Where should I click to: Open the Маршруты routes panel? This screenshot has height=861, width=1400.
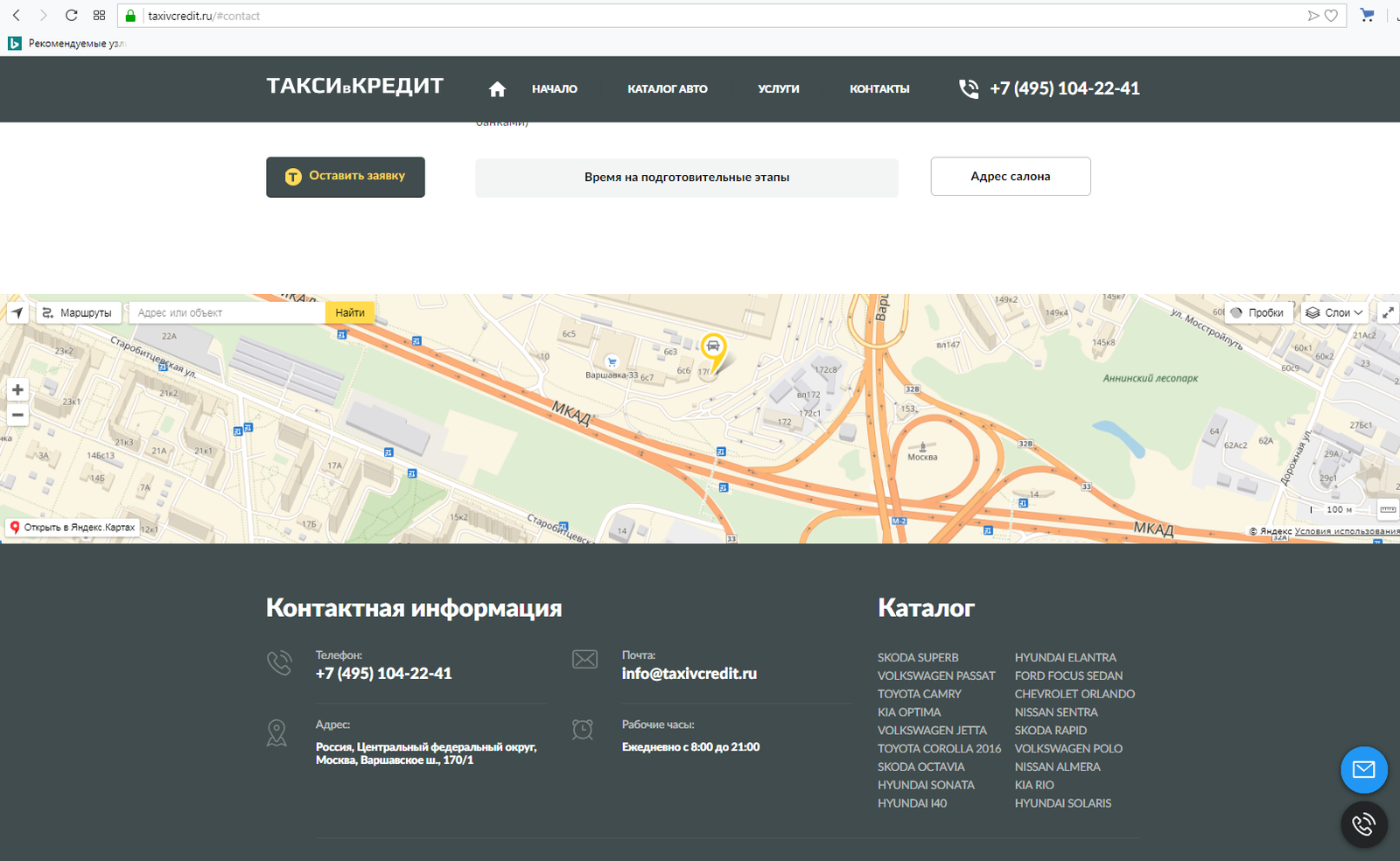click(78, 312)
